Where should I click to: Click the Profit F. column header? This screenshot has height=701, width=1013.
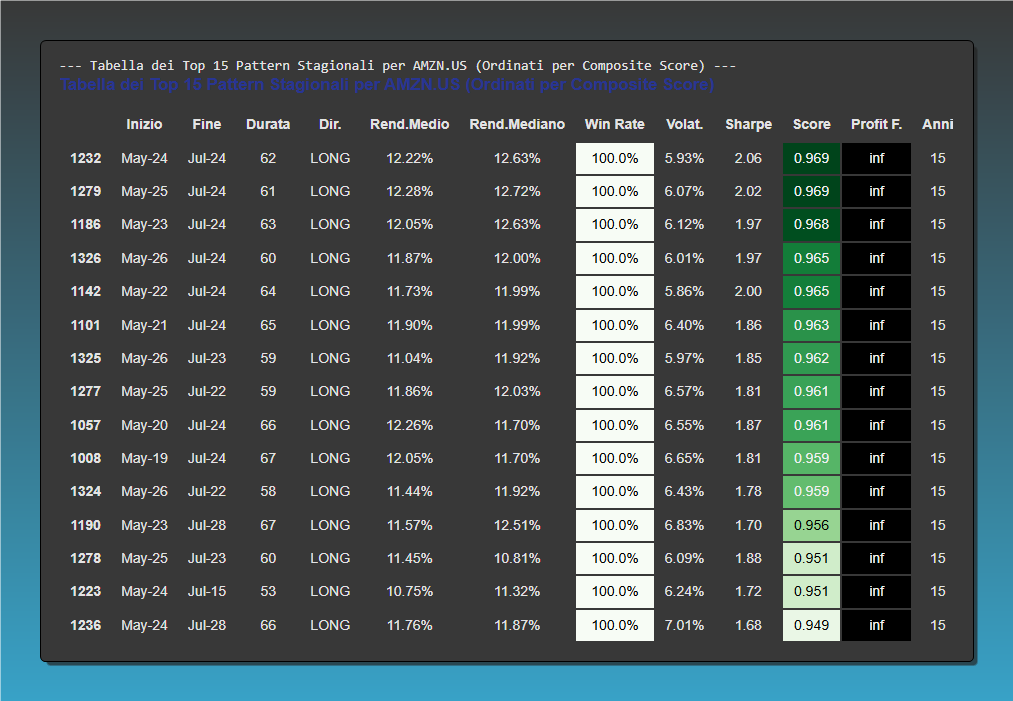(876, 124)
